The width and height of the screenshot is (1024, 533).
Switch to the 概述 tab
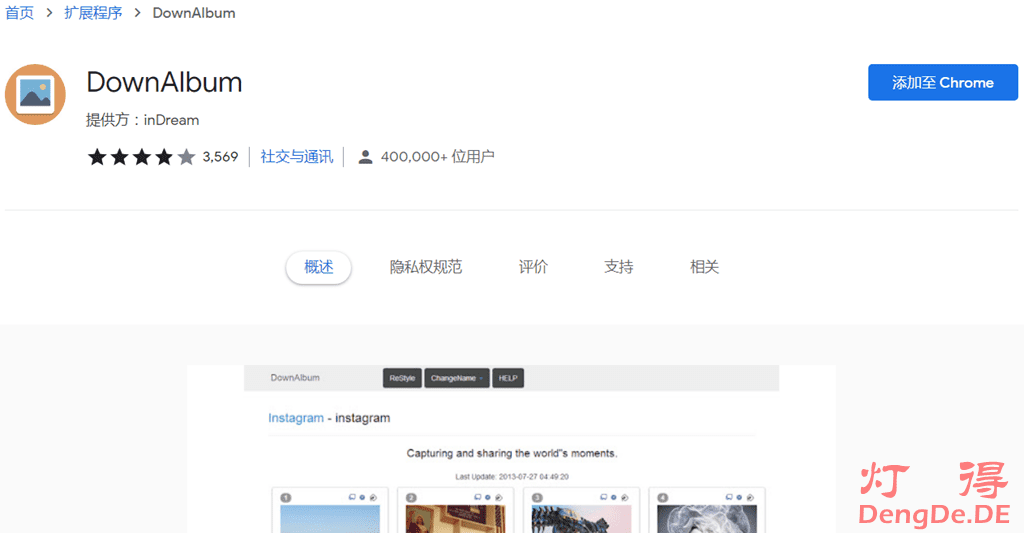coord(318,267)
